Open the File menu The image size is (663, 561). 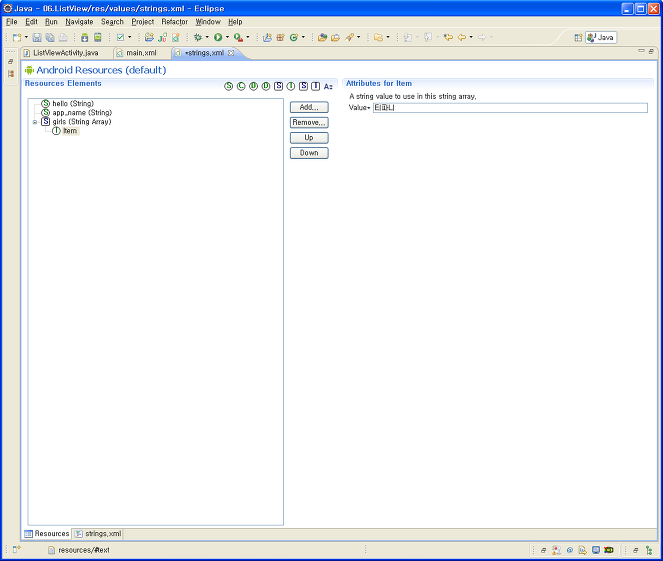pos(11,22)
